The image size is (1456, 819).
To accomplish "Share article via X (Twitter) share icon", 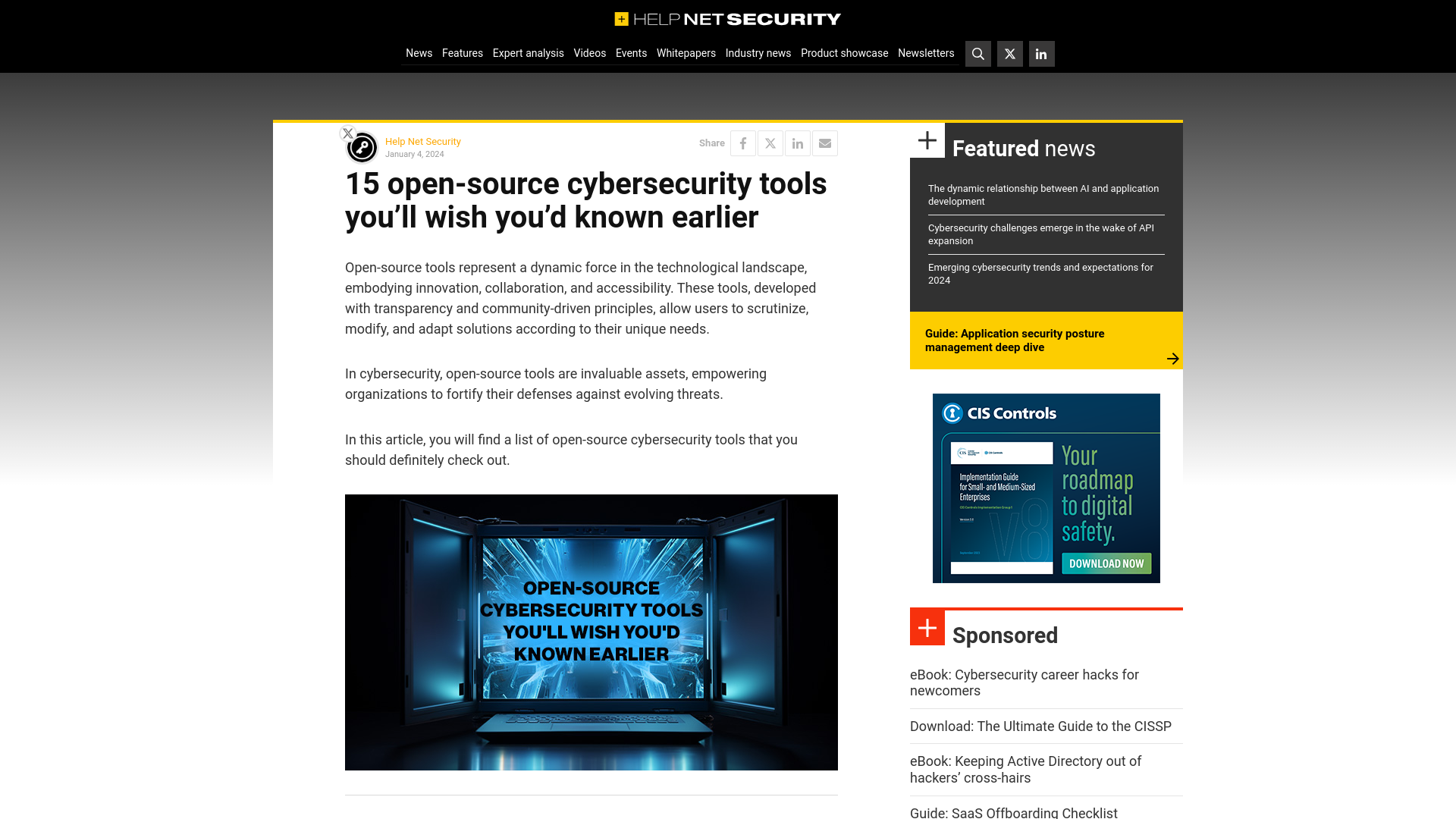I will pos(770,143).
